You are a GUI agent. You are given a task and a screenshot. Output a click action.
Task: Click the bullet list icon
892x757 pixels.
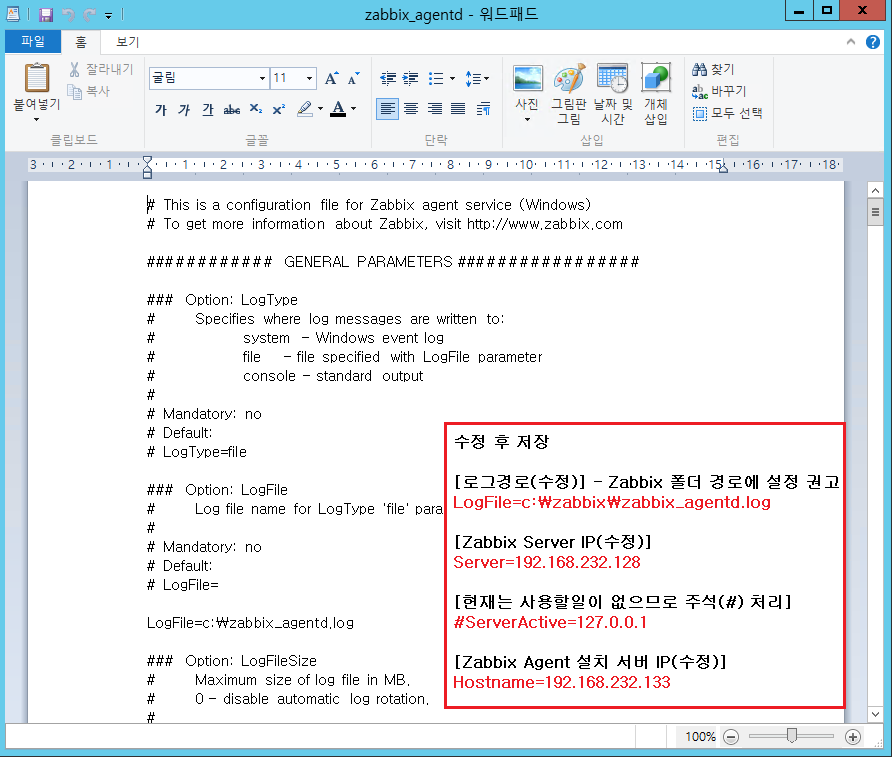(436, 78)
